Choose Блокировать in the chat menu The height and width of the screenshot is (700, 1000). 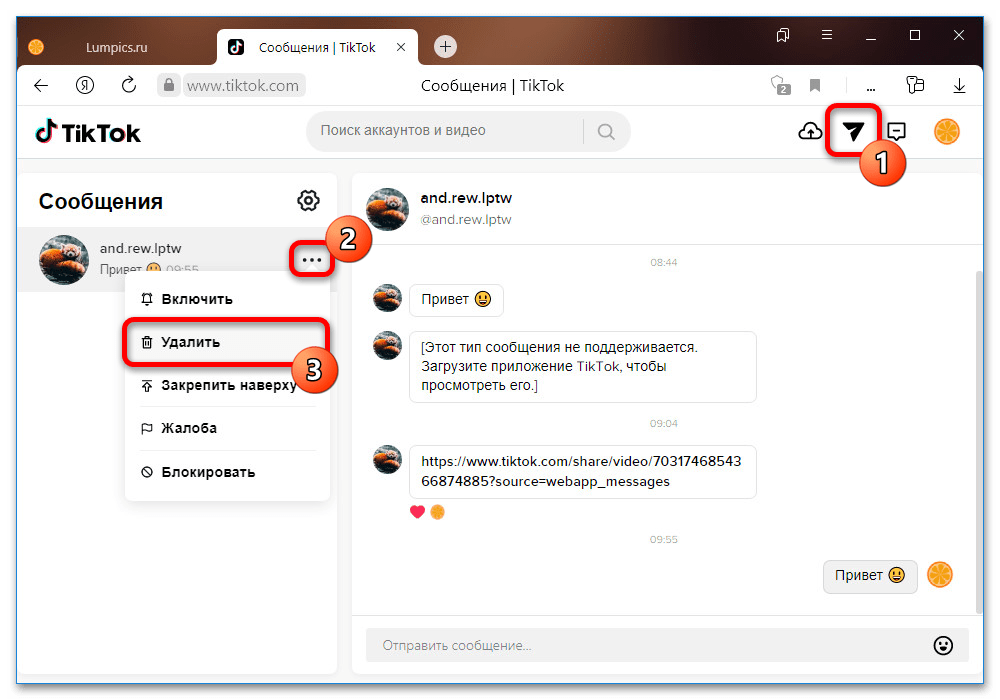tap(228, 472)
